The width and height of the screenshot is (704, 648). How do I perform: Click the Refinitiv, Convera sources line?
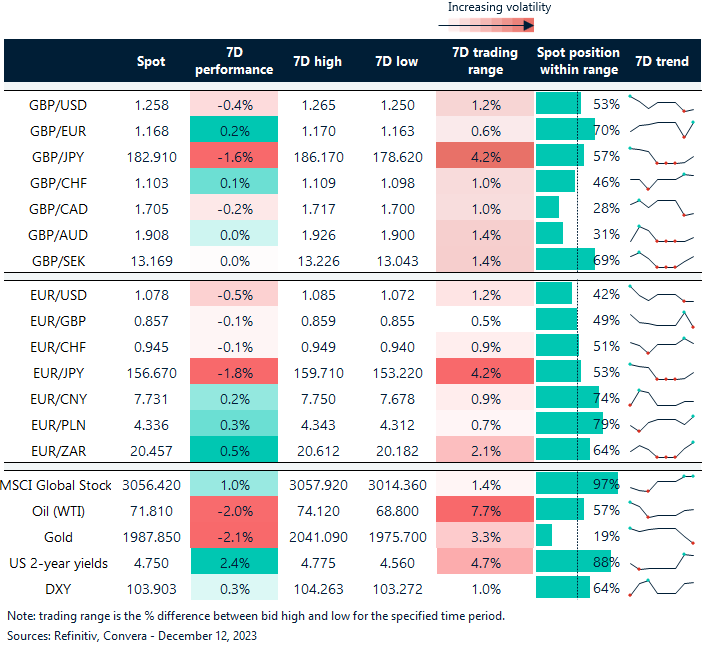tap(132, 636)
